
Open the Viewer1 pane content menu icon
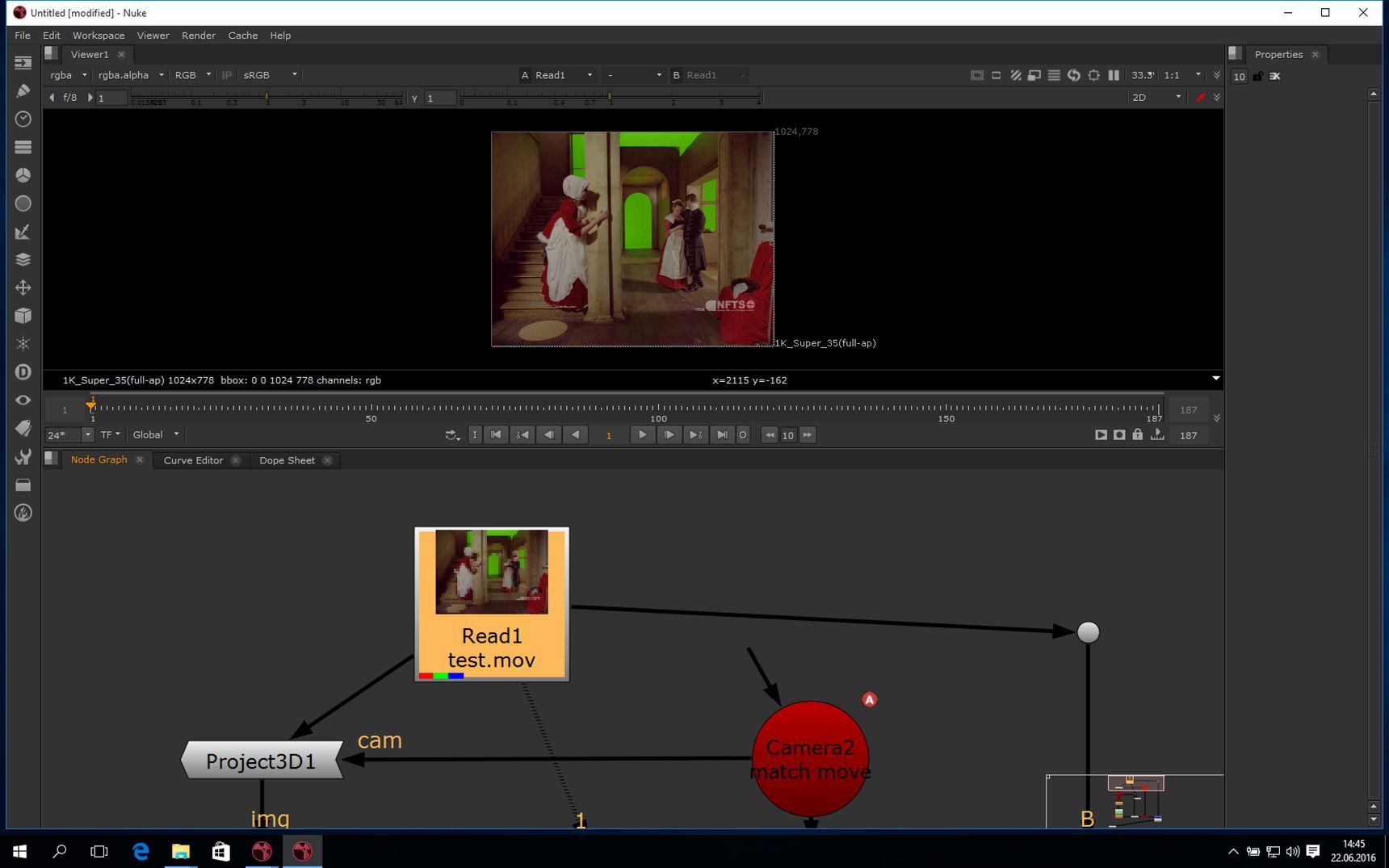click(x=51, y=53)
